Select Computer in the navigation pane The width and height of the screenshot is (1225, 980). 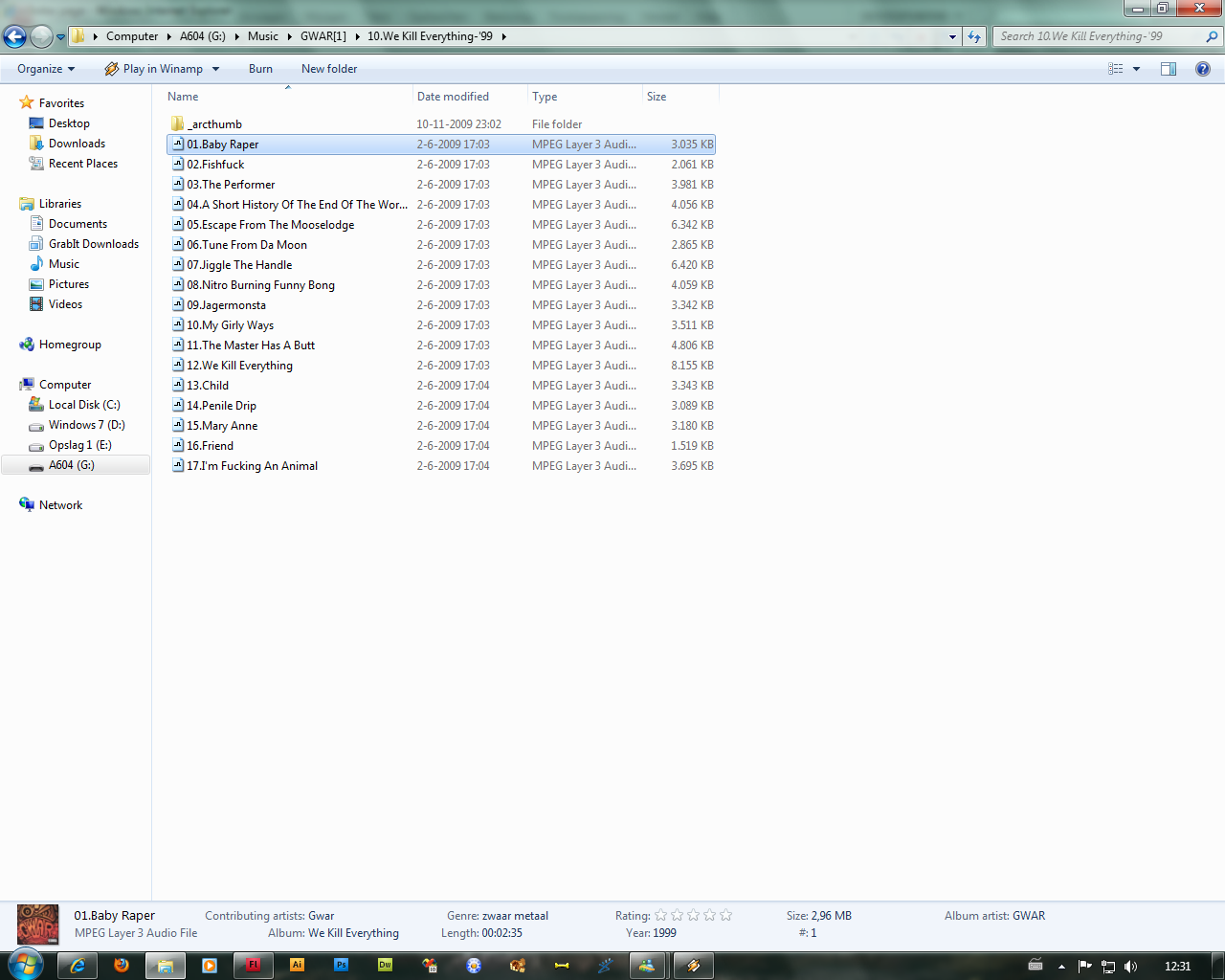(x=65, y=385)
